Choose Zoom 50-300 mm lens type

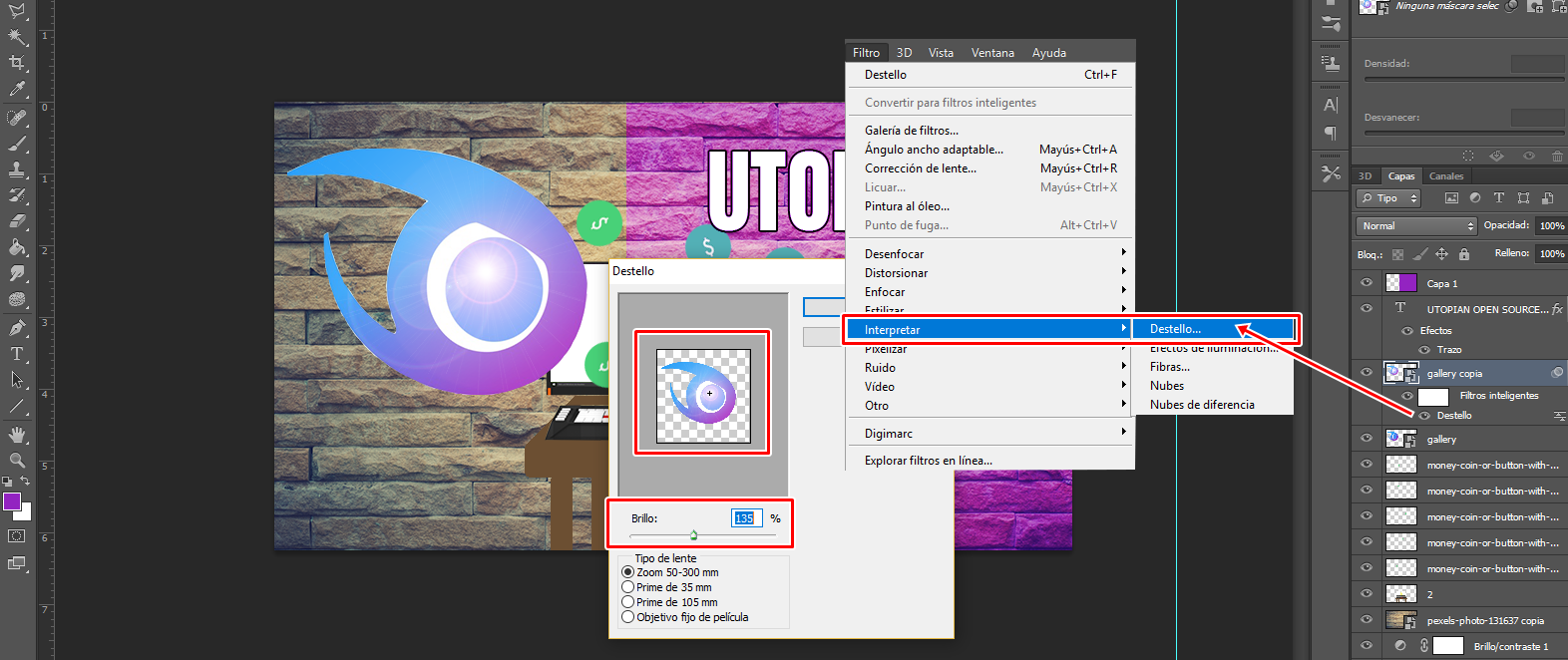(627, 572)
